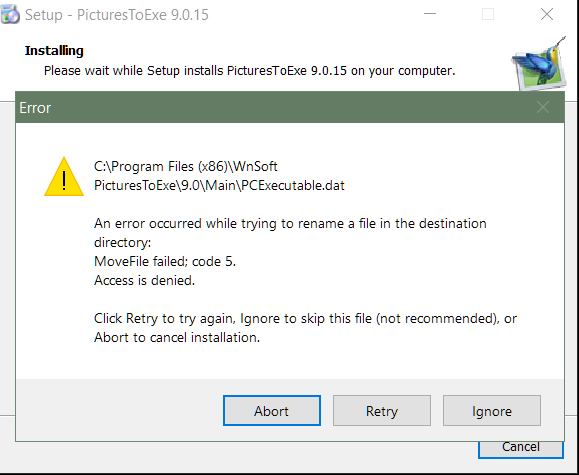Ignore the error and skip this file
Image resolution: width=579 pixels, height=475 pixels.
pyautogui.click(x=492, y=410)
